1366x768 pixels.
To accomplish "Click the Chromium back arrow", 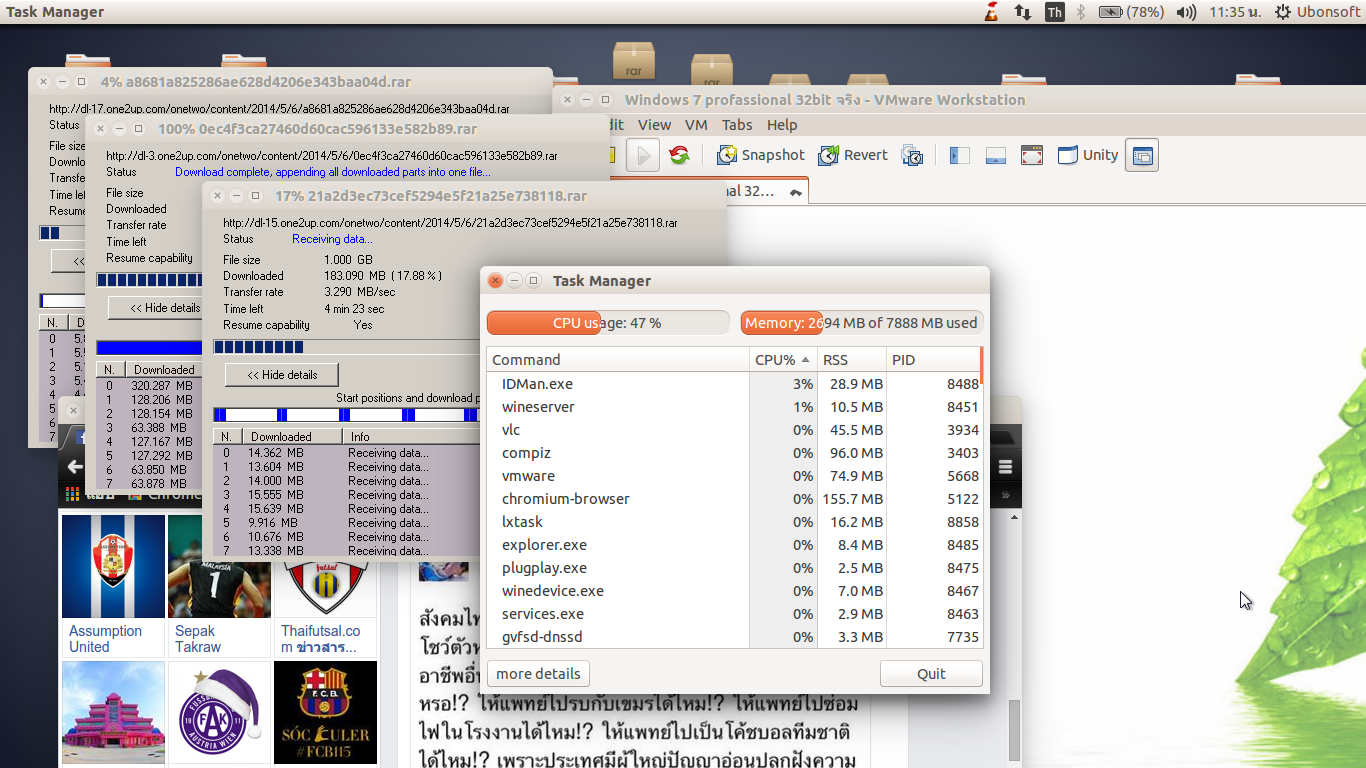I will [x=75, y=467].
